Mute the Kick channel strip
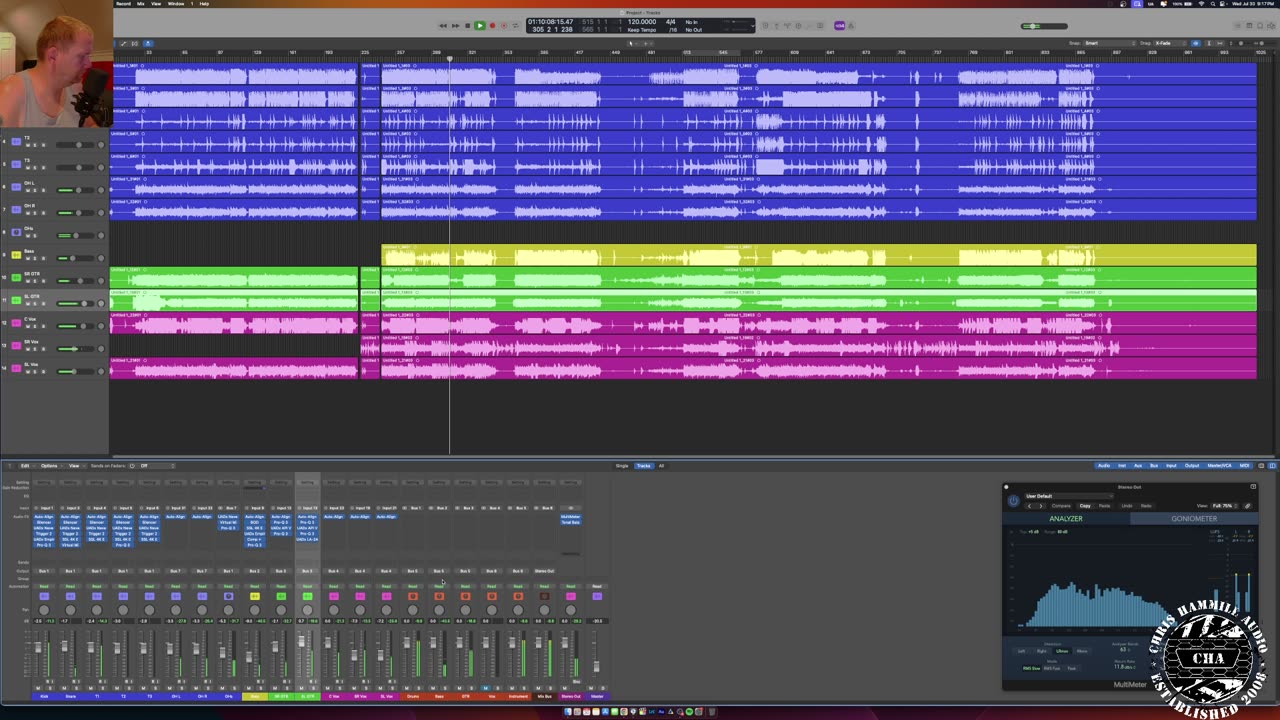The image size is (1280, 720). 38,687
